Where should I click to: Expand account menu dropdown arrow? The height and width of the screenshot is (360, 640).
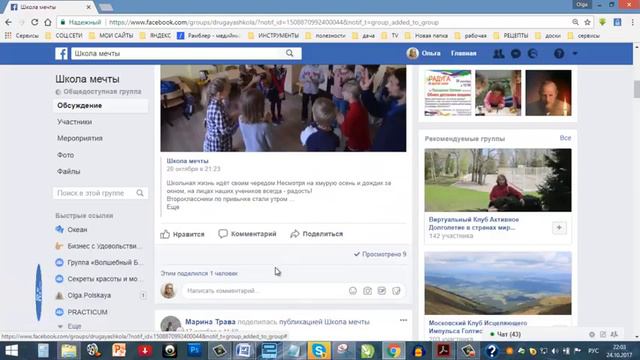coord(575,53)
